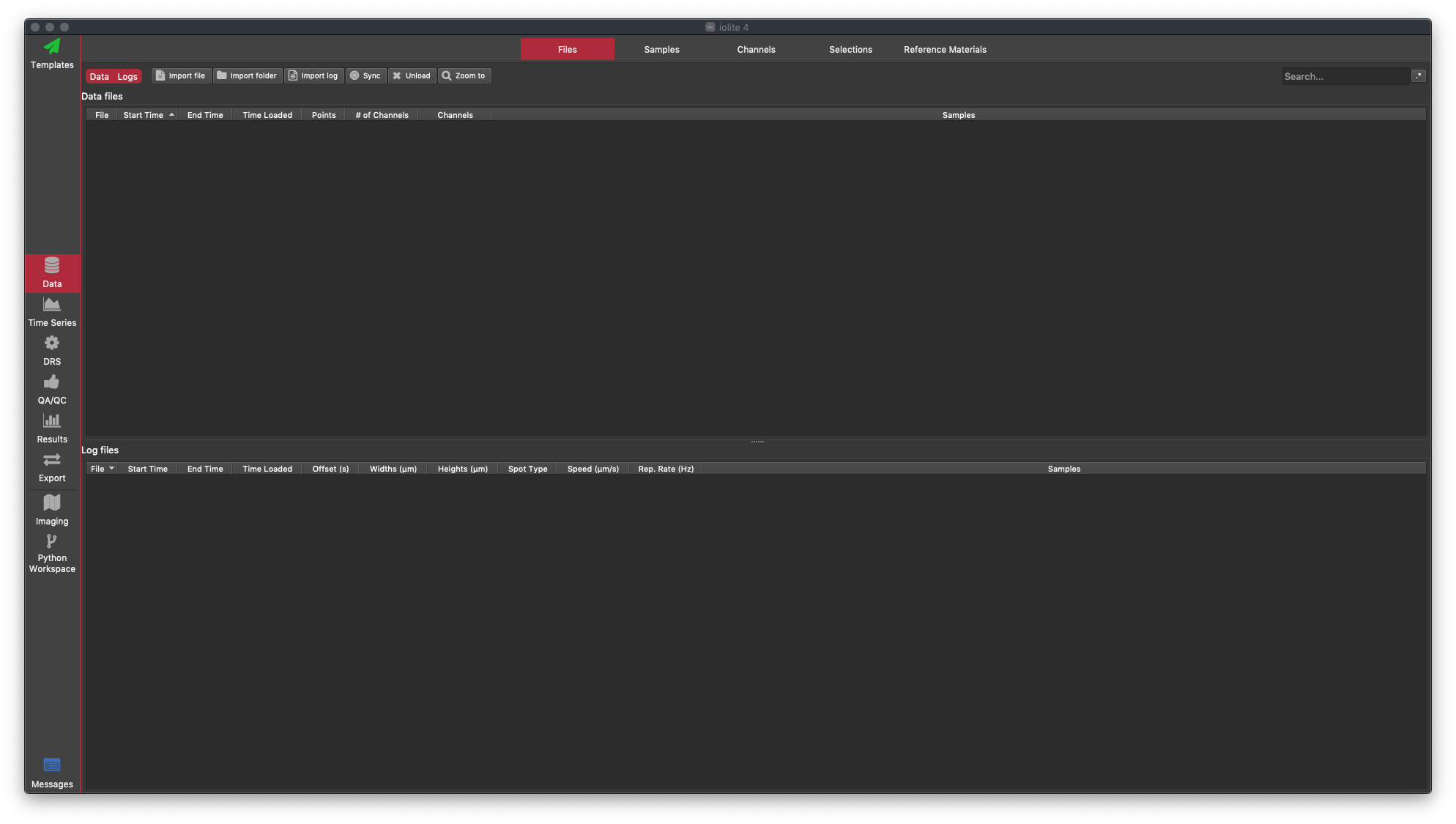Navigate to Imaging panel
Screen dimensions: 1456x824
click(x=51, y=510)
